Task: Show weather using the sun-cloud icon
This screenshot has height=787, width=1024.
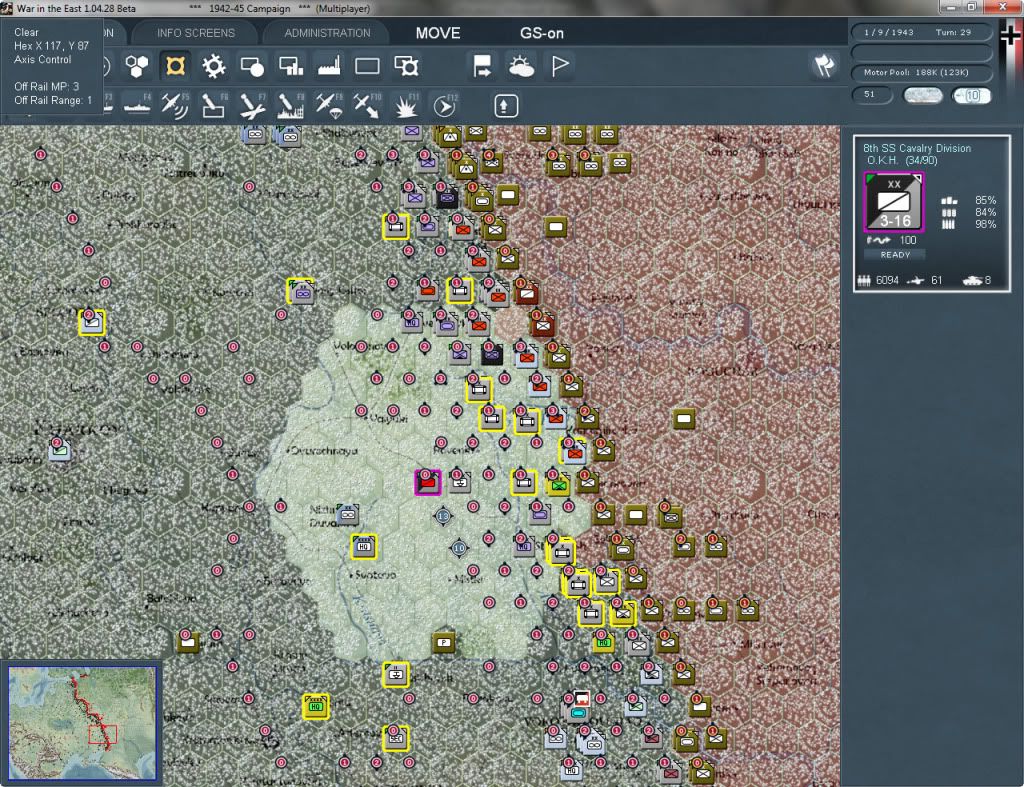Action: pyautogui.click(x=521, y=66)
